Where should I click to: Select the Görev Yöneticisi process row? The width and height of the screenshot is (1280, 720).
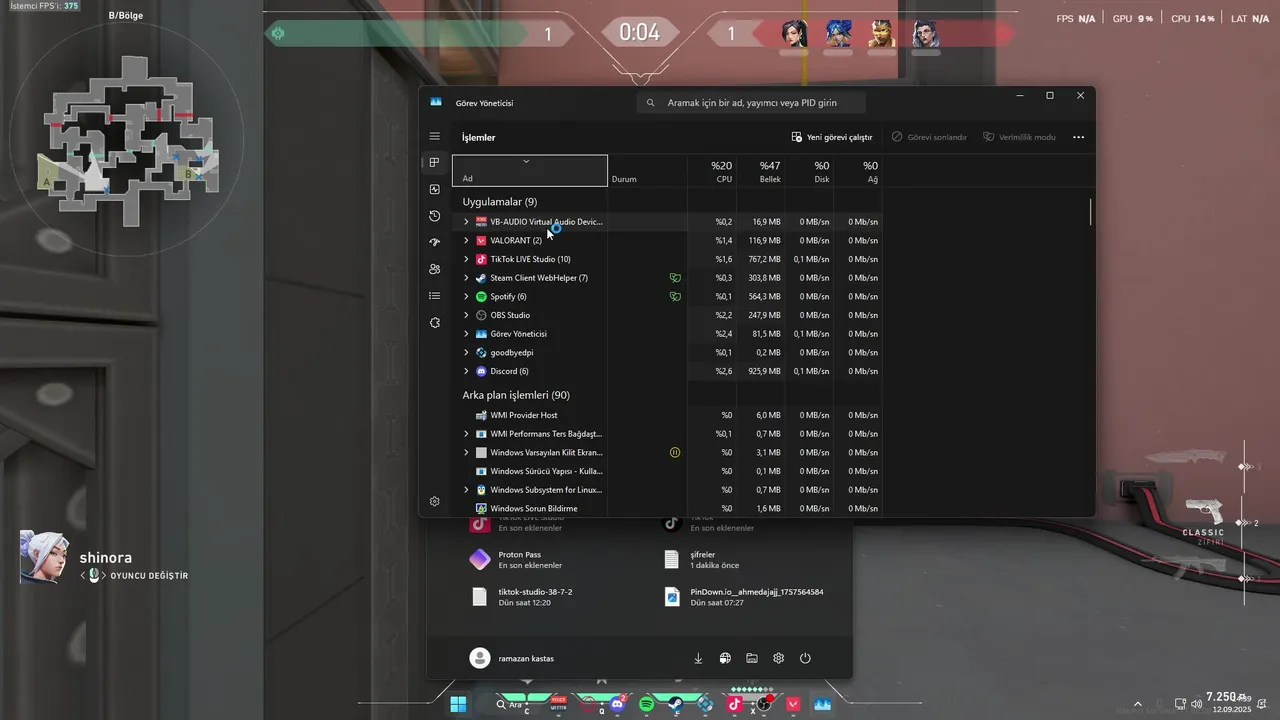[667, 334]
